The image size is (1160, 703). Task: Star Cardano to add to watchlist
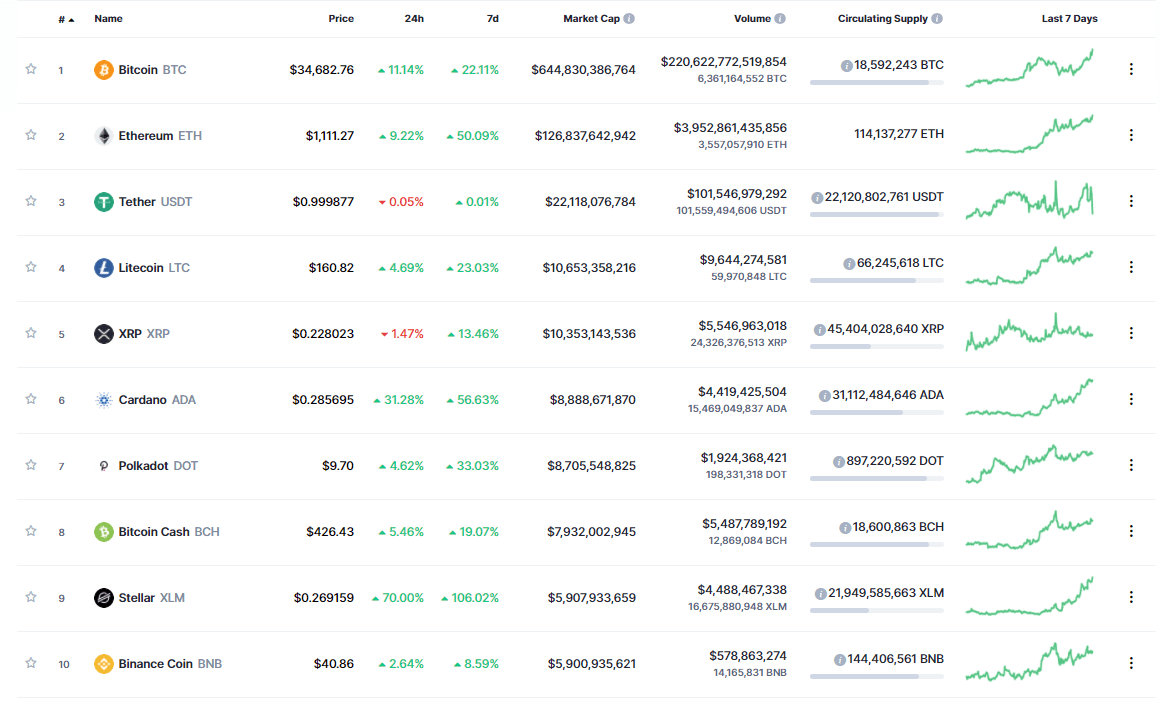[31, 399]
